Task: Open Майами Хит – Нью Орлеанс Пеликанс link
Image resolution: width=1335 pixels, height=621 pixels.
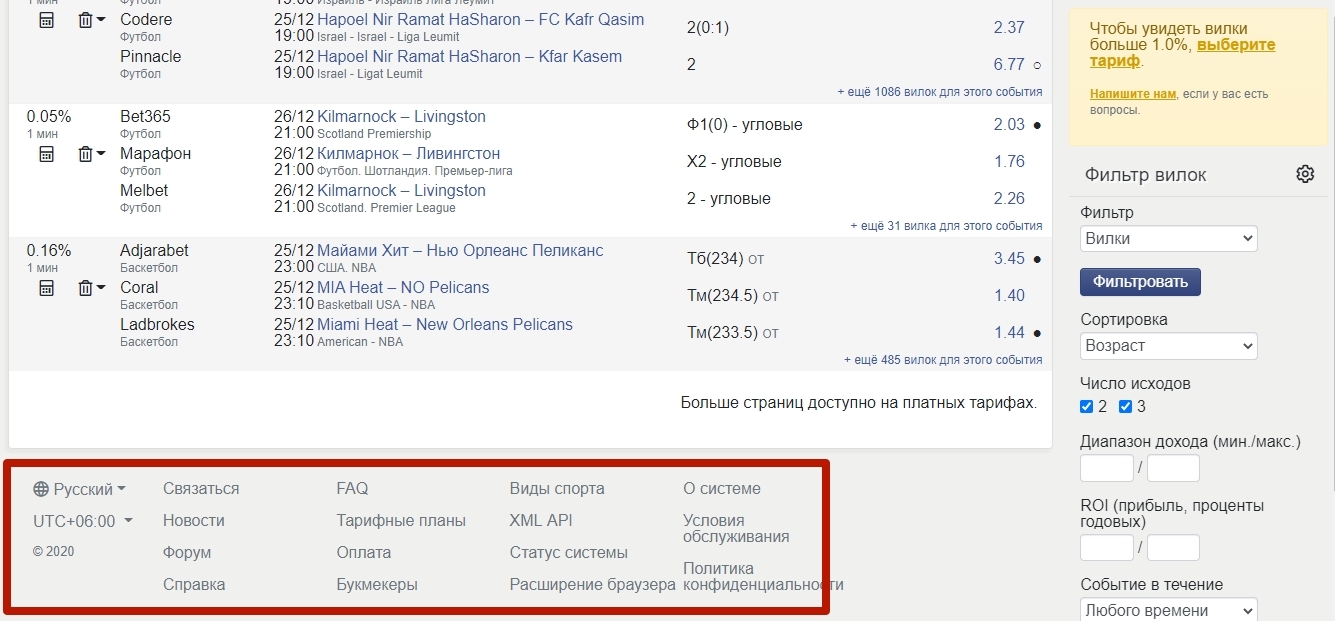Action: point(460,251)
